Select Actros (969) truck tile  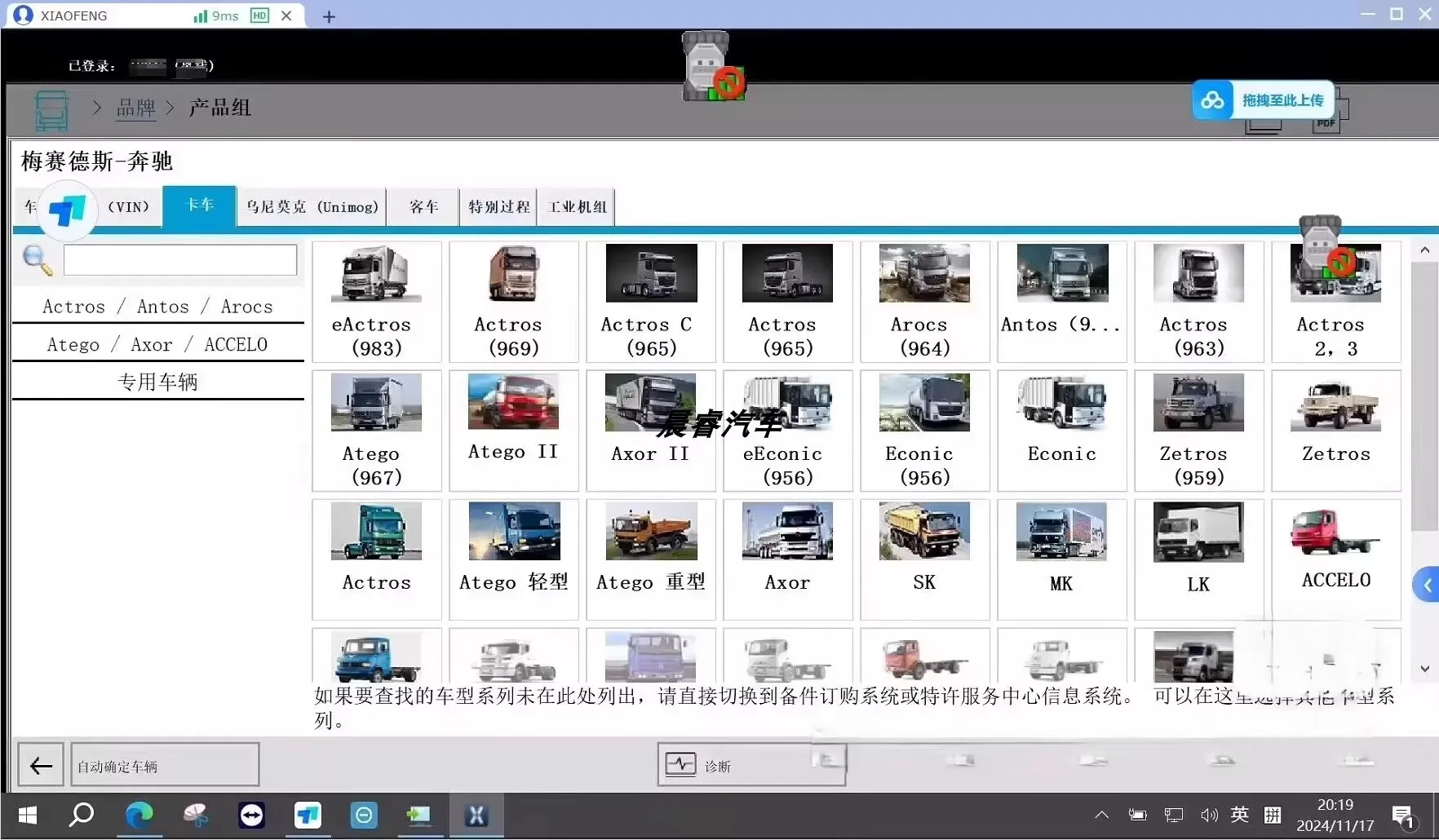pyautogui.click(x=514, y=302)
